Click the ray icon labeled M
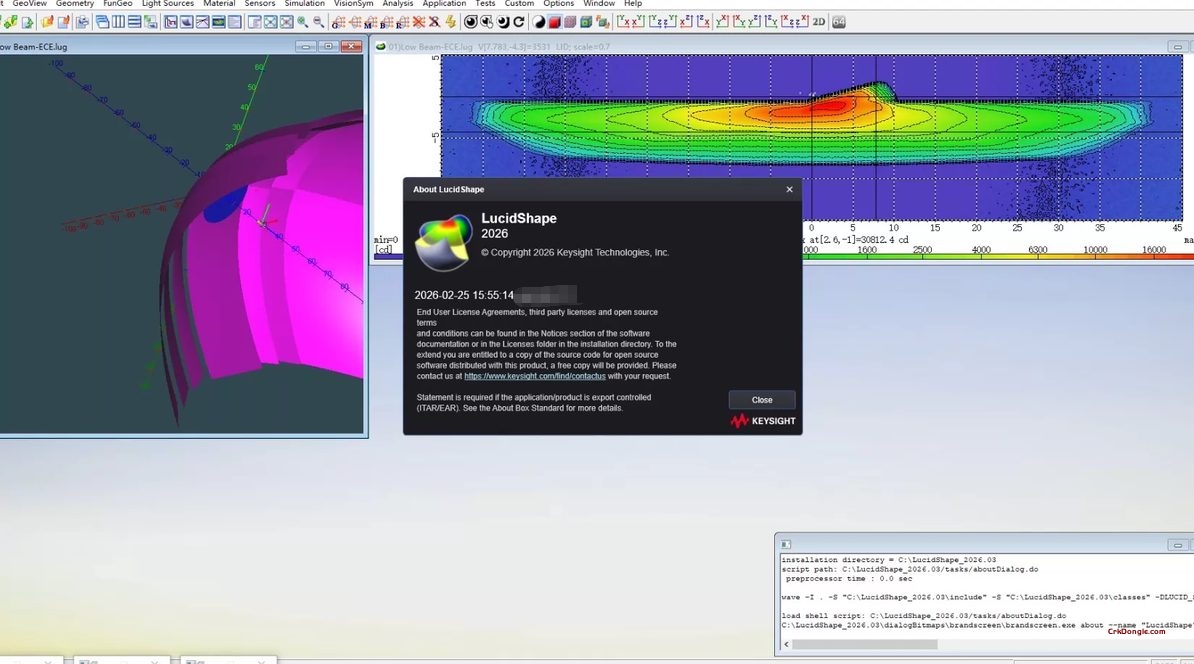Image resolution: width=1194 pixels, height=664 pixels. click(x=370, y=22)
